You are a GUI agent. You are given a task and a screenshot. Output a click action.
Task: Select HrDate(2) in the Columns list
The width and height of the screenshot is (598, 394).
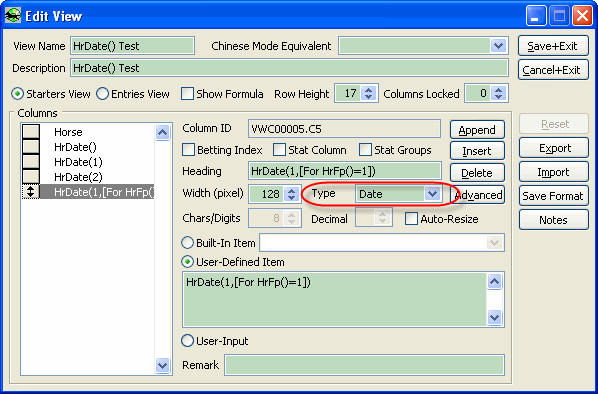pyautogui.click(x=97, y=177)
